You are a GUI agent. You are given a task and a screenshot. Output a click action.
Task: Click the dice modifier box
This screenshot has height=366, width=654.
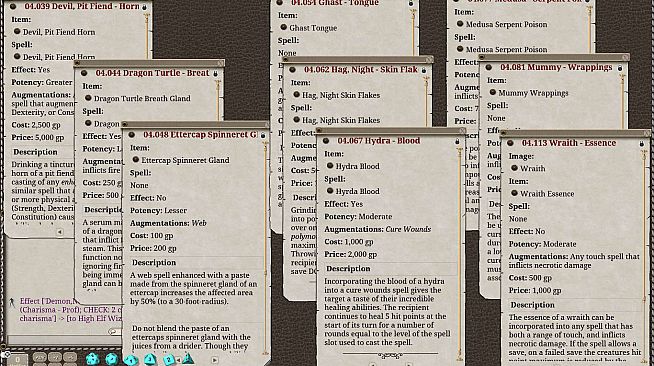pyautogui.click(x=17, y=359)
